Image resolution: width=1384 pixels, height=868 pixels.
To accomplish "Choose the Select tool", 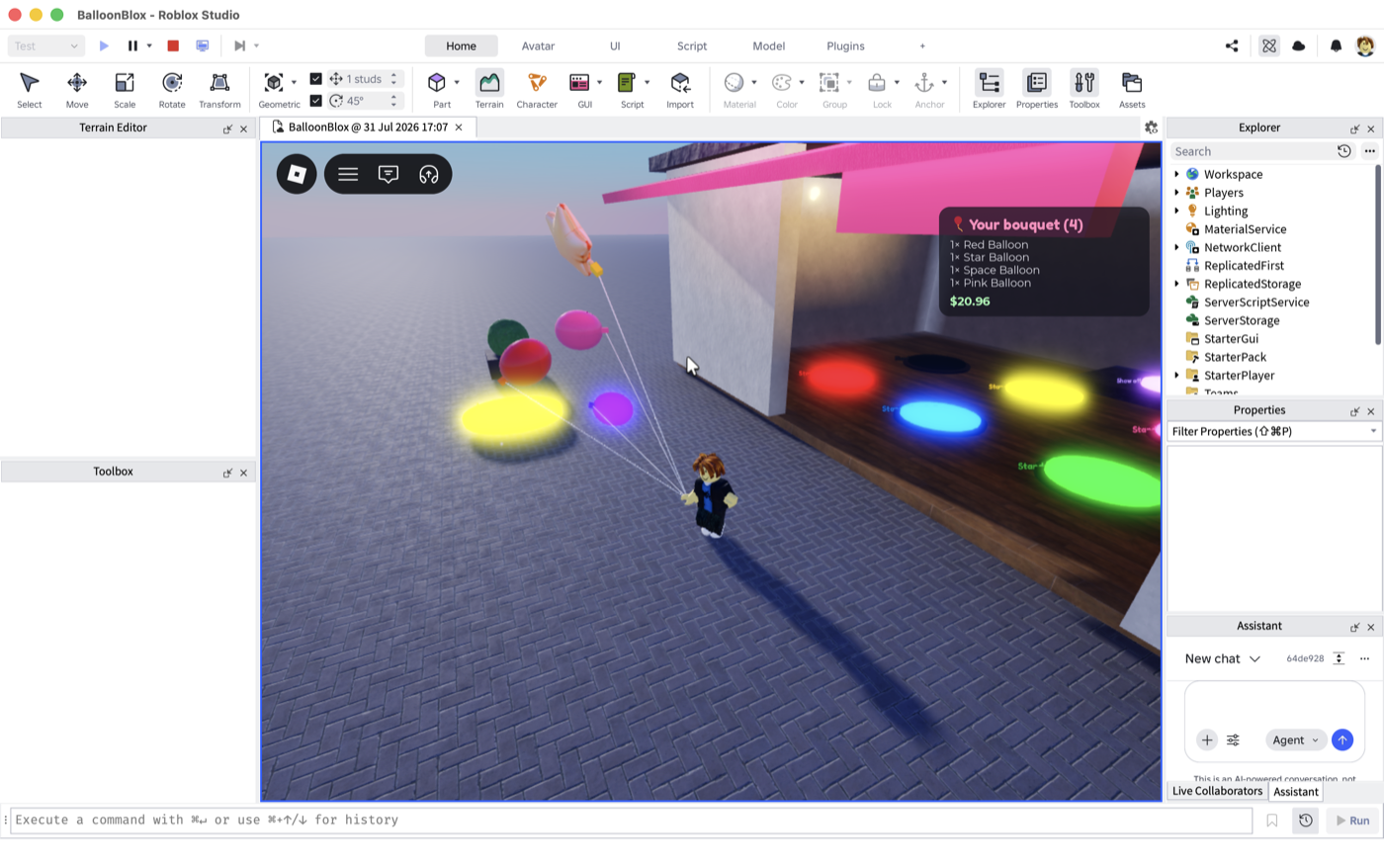I will point(30,89).
